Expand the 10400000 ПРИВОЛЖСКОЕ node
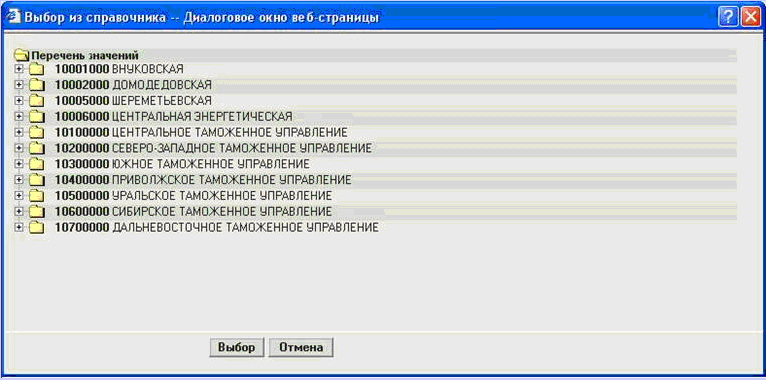The height and width of the screenshot is (380, 766). pyautogui.click(x=19, y=180)
